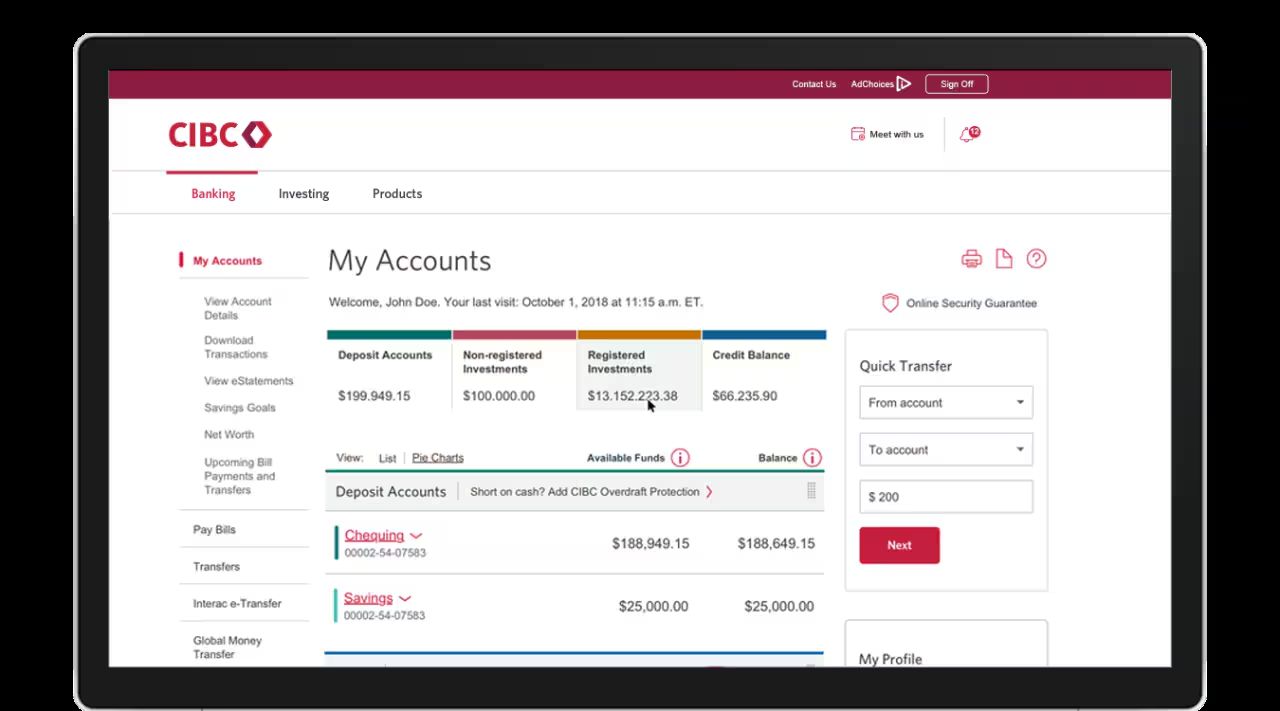The width and height of the screenshot is (1280, 711).
Task: Open Interac e-Transfer in sidebar
Action: 237,604
